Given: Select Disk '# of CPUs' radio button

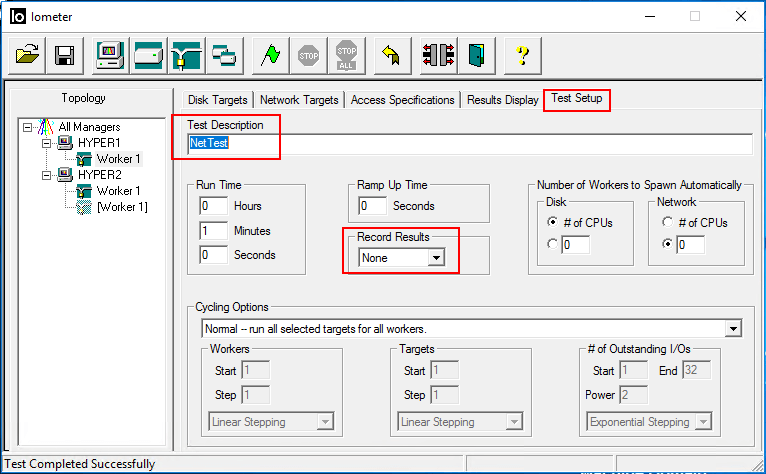Looking at the screenshot, I should point(553,222).
